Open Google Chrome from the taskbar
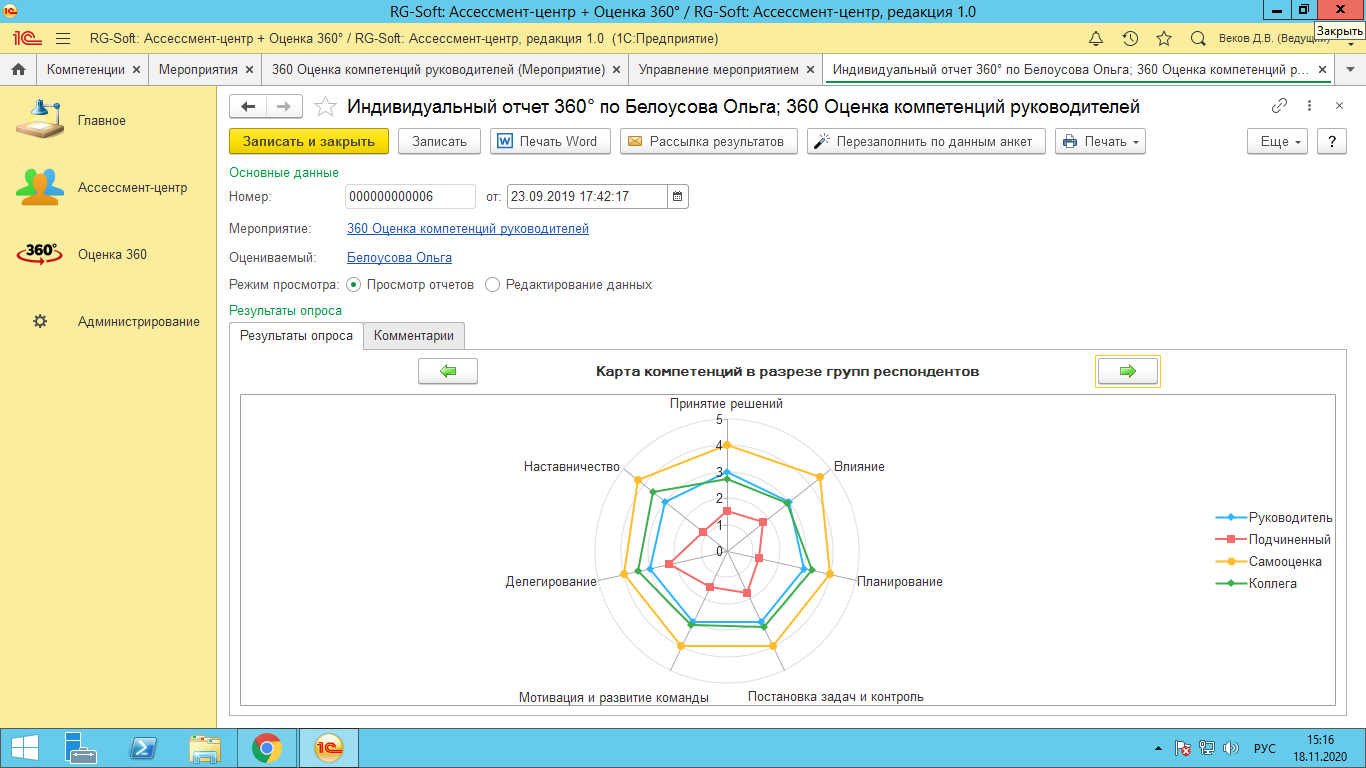 [x=267, y=748]
